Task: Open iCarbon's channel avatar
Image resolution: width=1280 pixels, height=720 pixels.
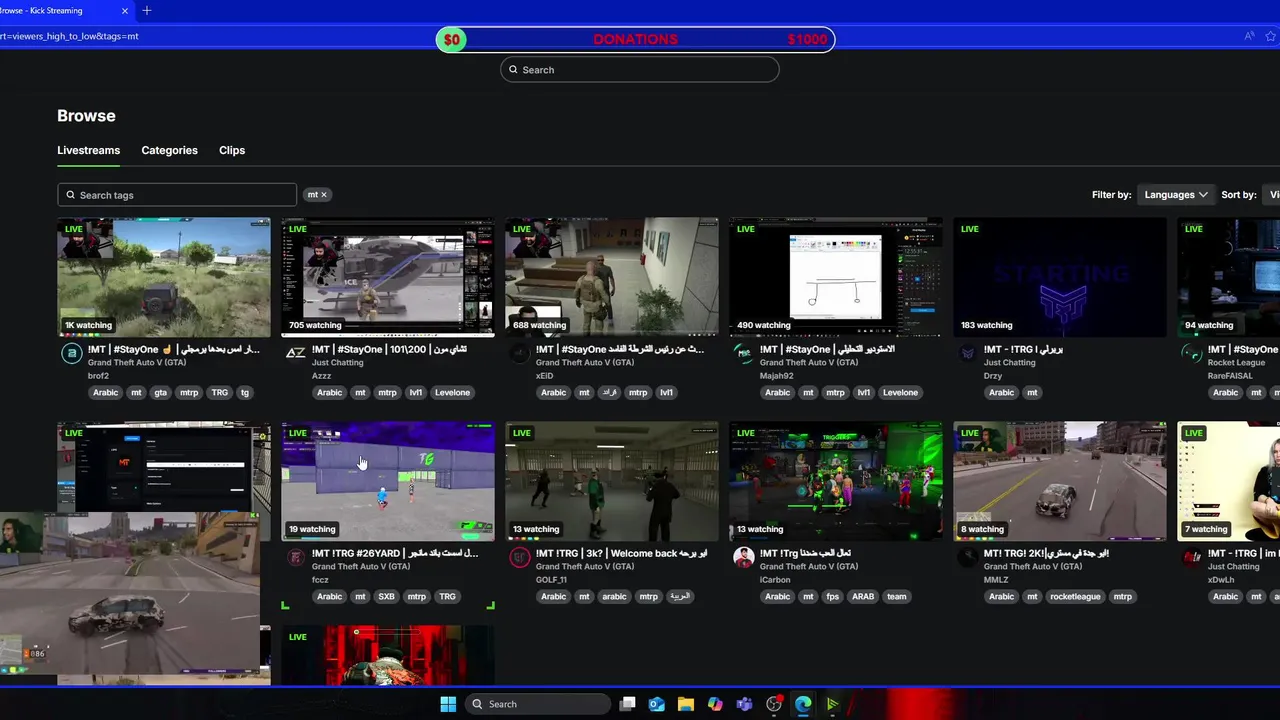Action: coord(743,557)
